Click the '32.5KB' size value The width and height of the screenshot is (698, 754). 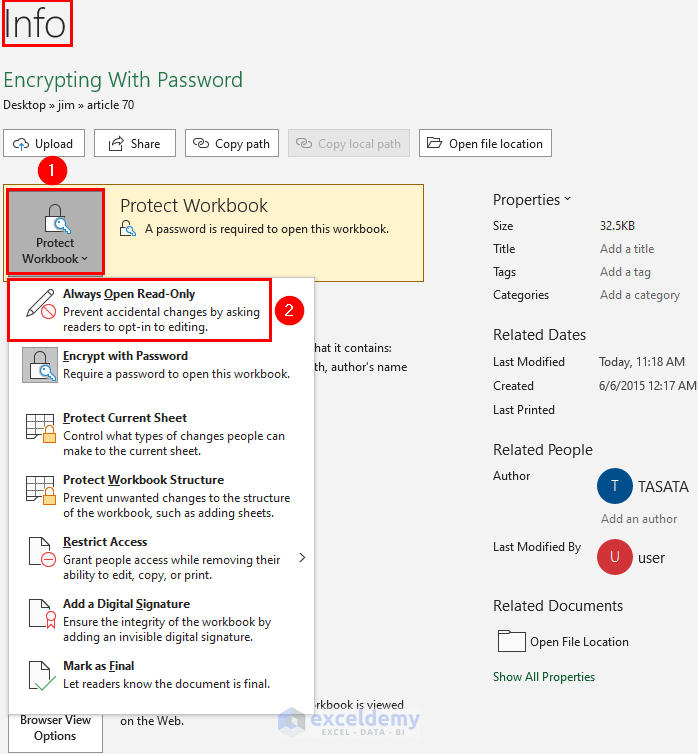point(617,226)
